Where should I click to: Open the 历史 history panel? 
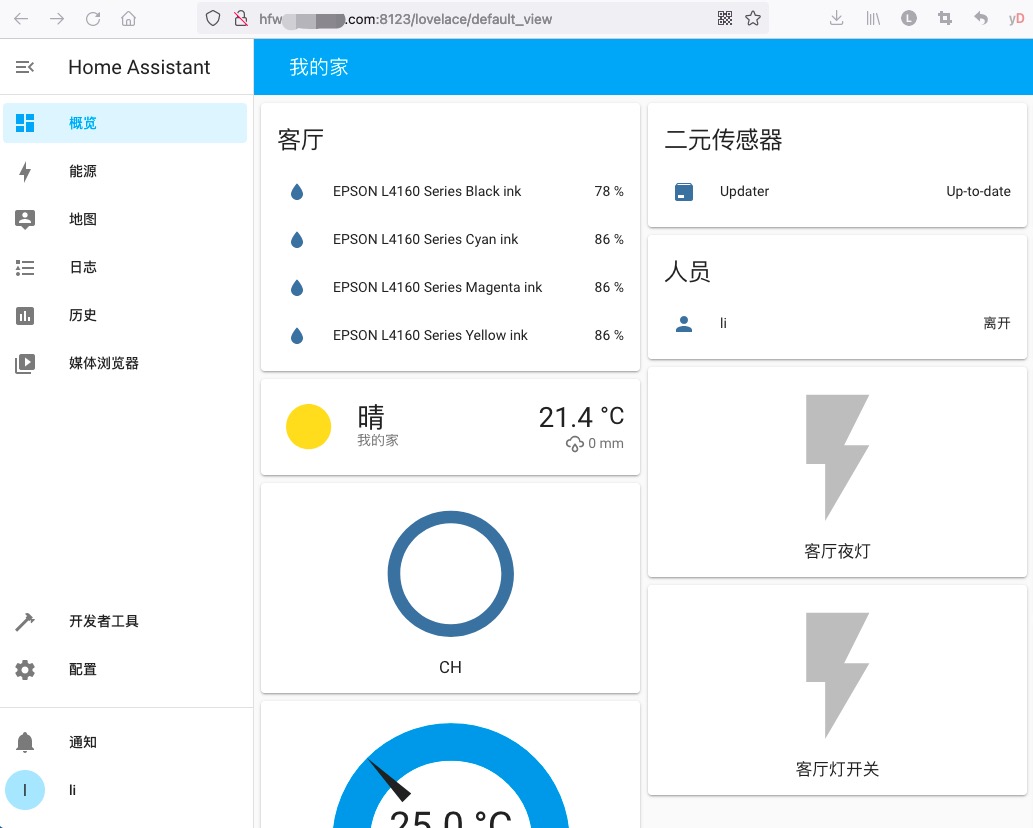(125, 316)
